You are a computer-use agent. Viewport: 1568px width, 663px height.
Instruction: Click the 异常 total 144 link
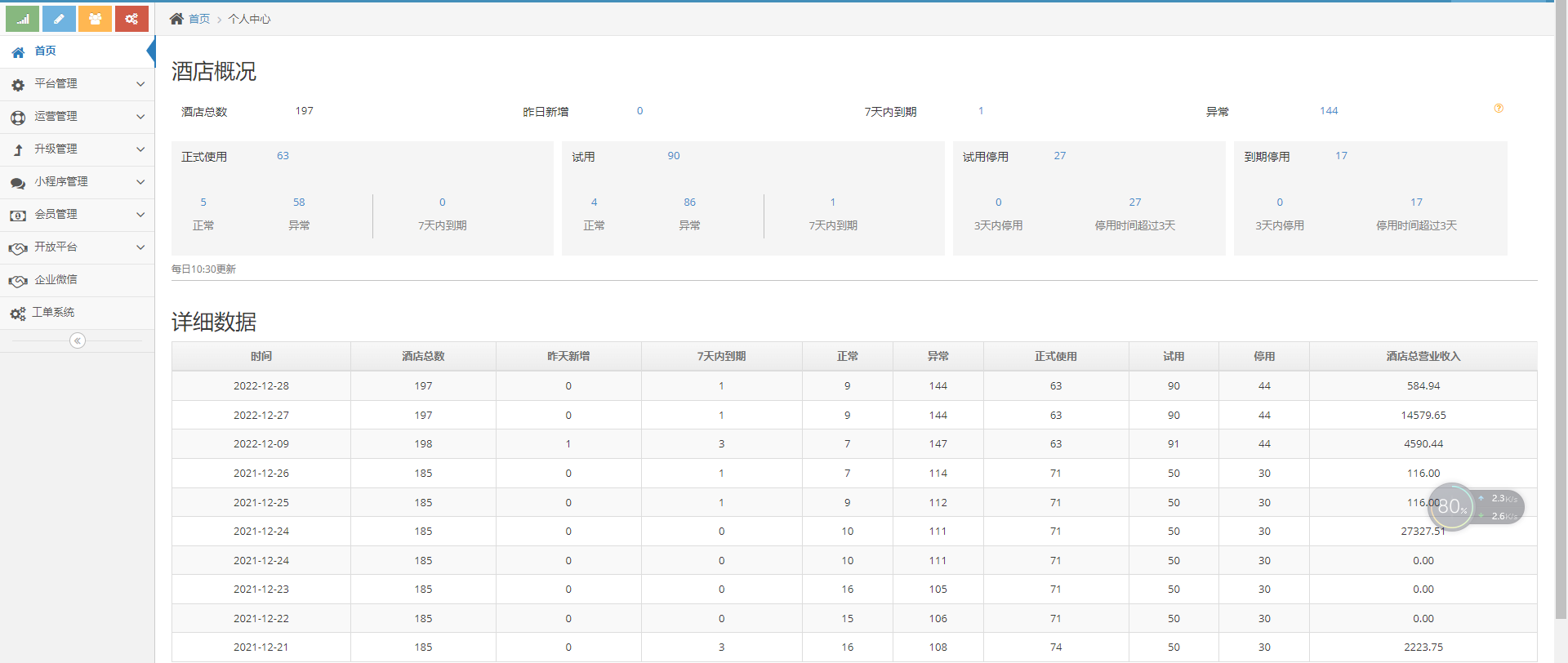[1329, 111]
